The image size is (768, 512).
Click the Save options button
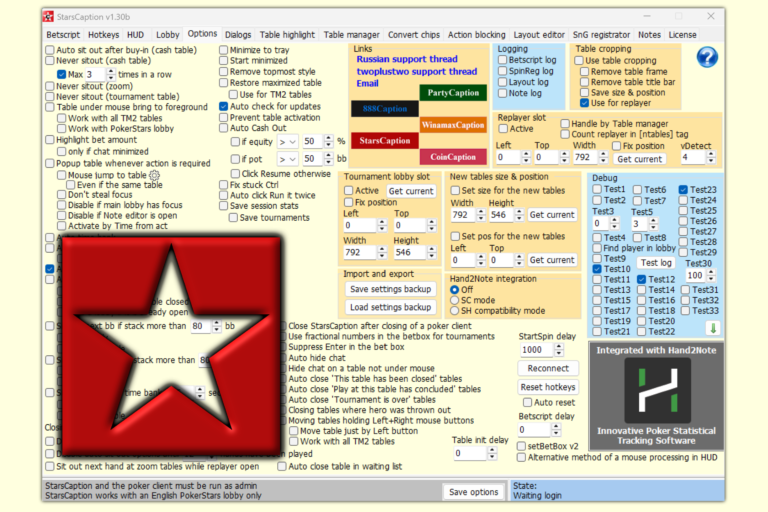tap(474, 492)
